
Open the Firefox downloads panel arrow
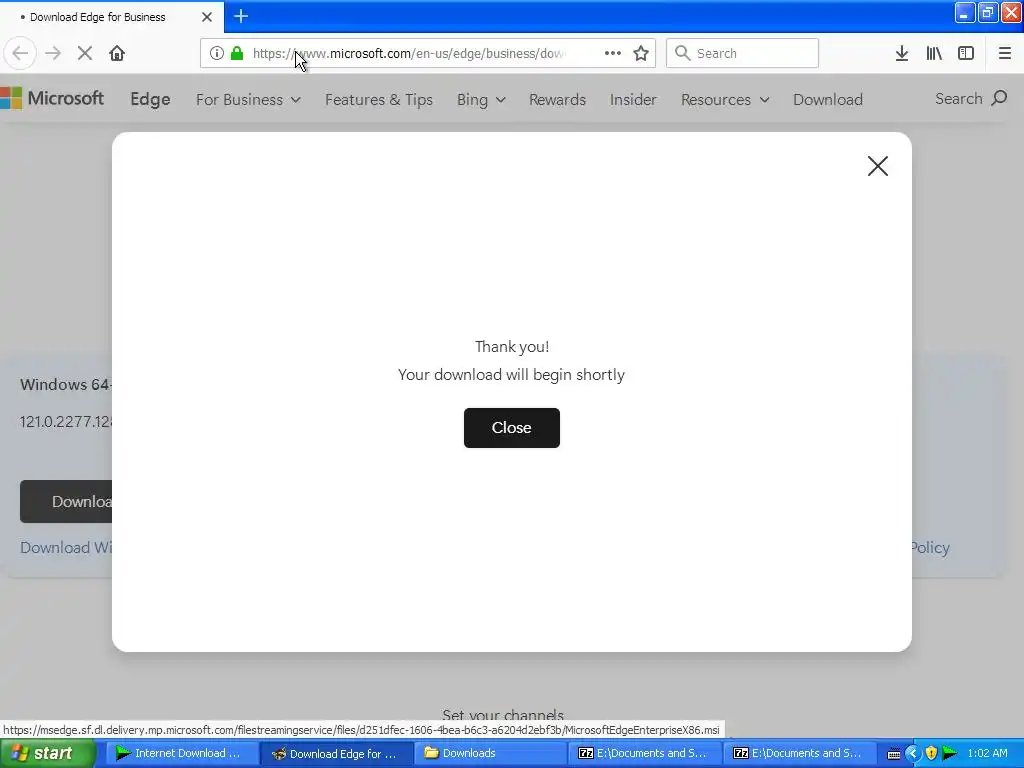pos(902,53)
